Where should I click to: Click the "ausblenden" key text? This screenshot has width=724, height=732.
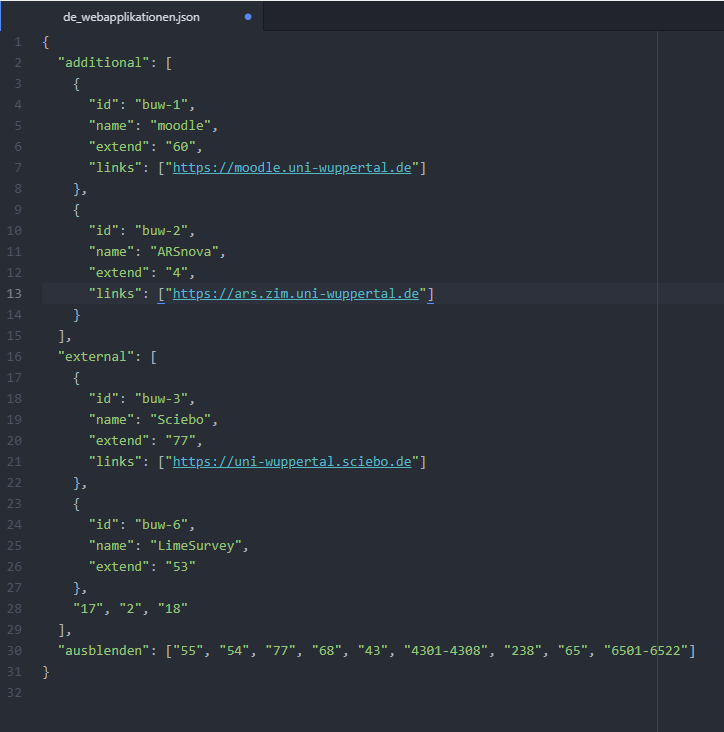tap(104, 651)
